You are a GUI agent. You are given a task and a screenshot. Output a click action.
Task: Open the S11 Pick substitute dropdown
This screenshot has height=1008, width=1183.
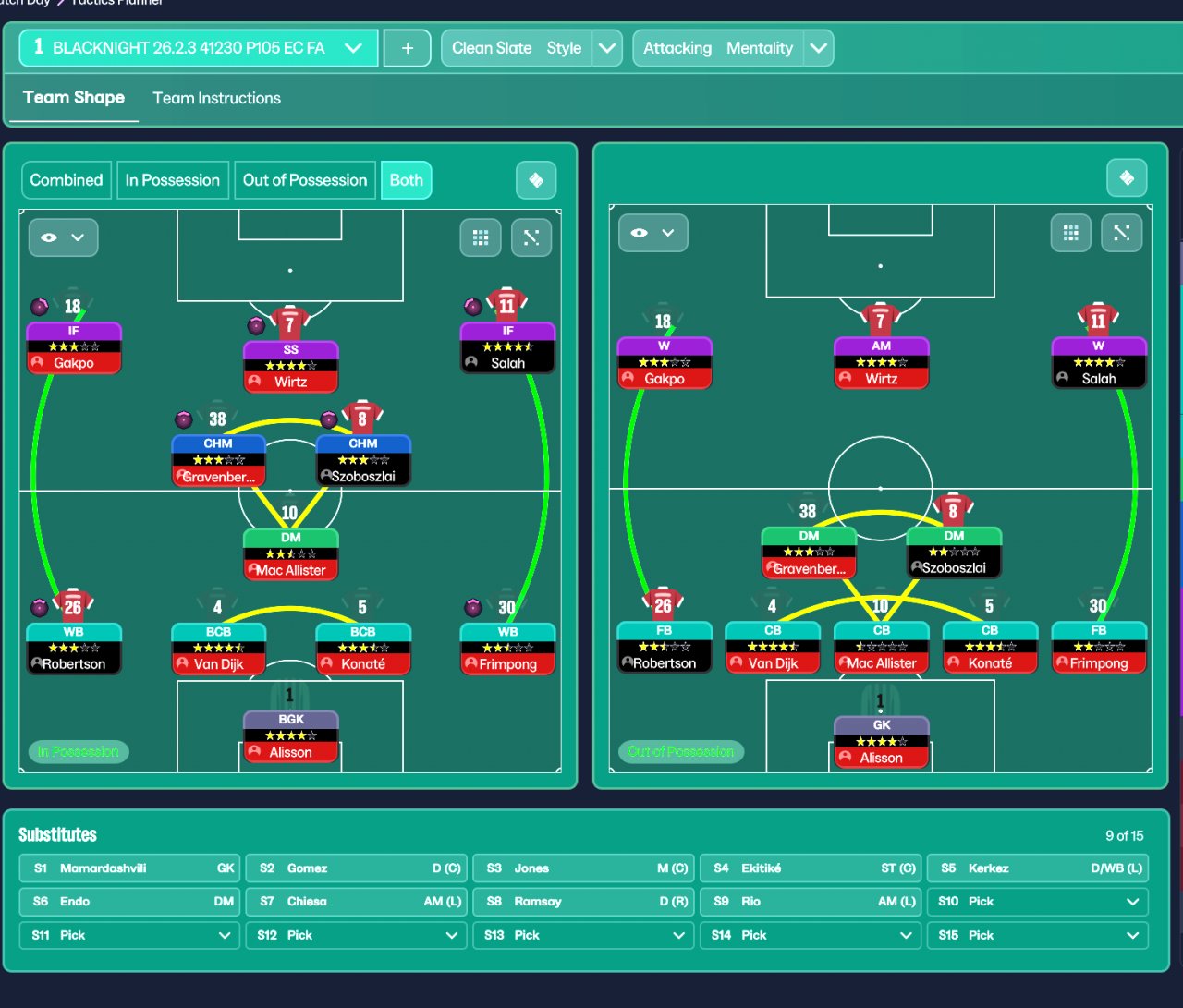pos(129,935)
